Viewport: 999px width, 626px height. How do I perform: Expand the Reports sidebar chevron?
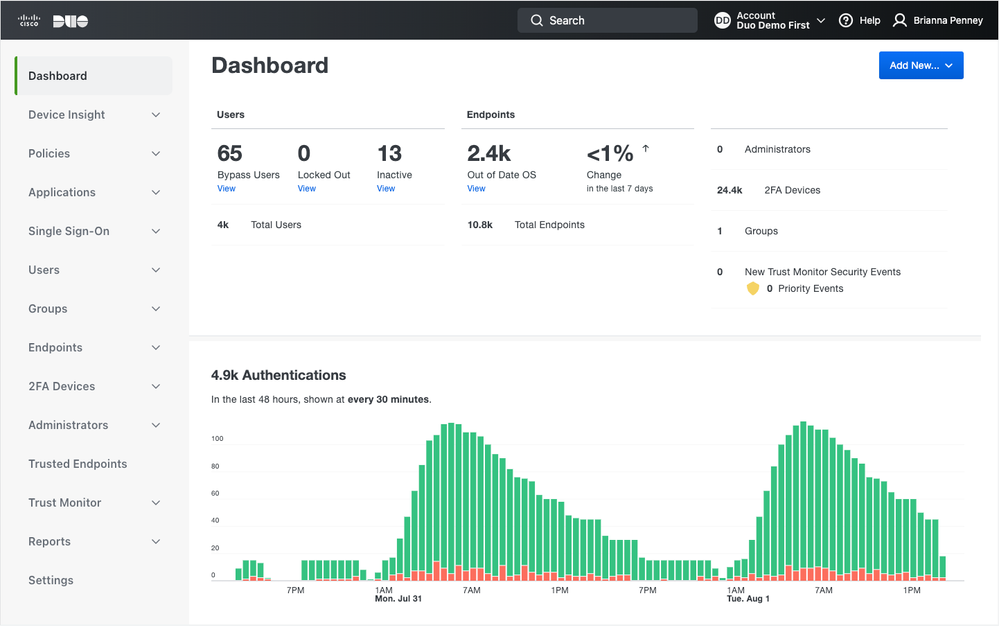[156, 542]
